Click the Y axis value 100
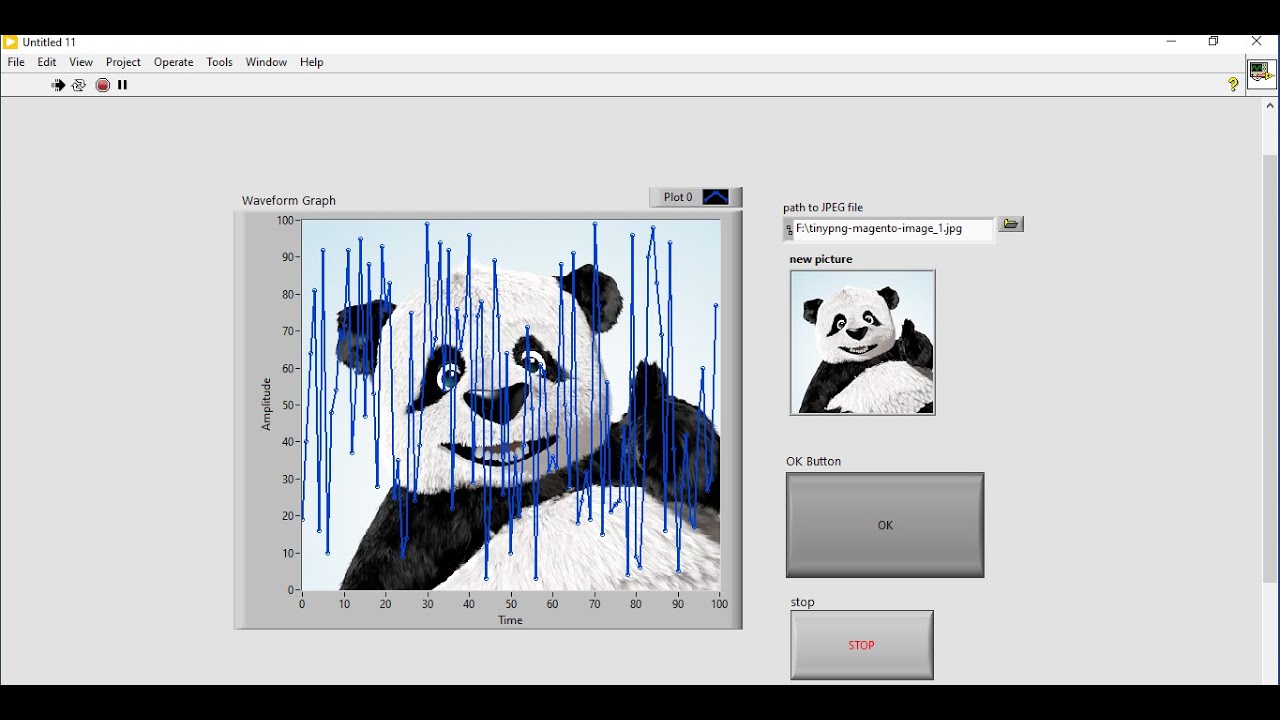Screen dimensions: 1280x720 286,220
